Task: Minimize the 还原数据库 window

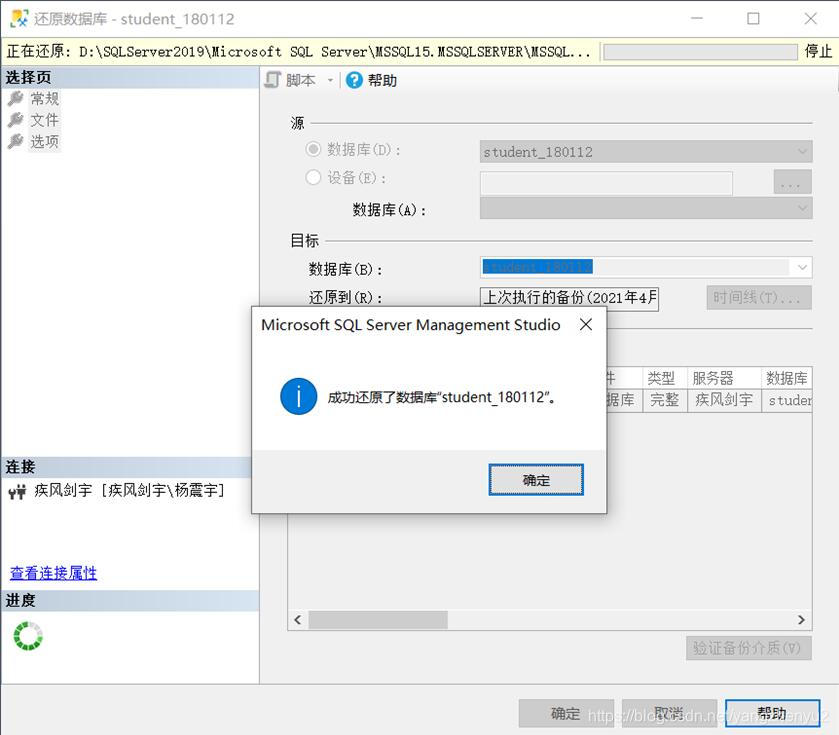Action: click(697, 19)
